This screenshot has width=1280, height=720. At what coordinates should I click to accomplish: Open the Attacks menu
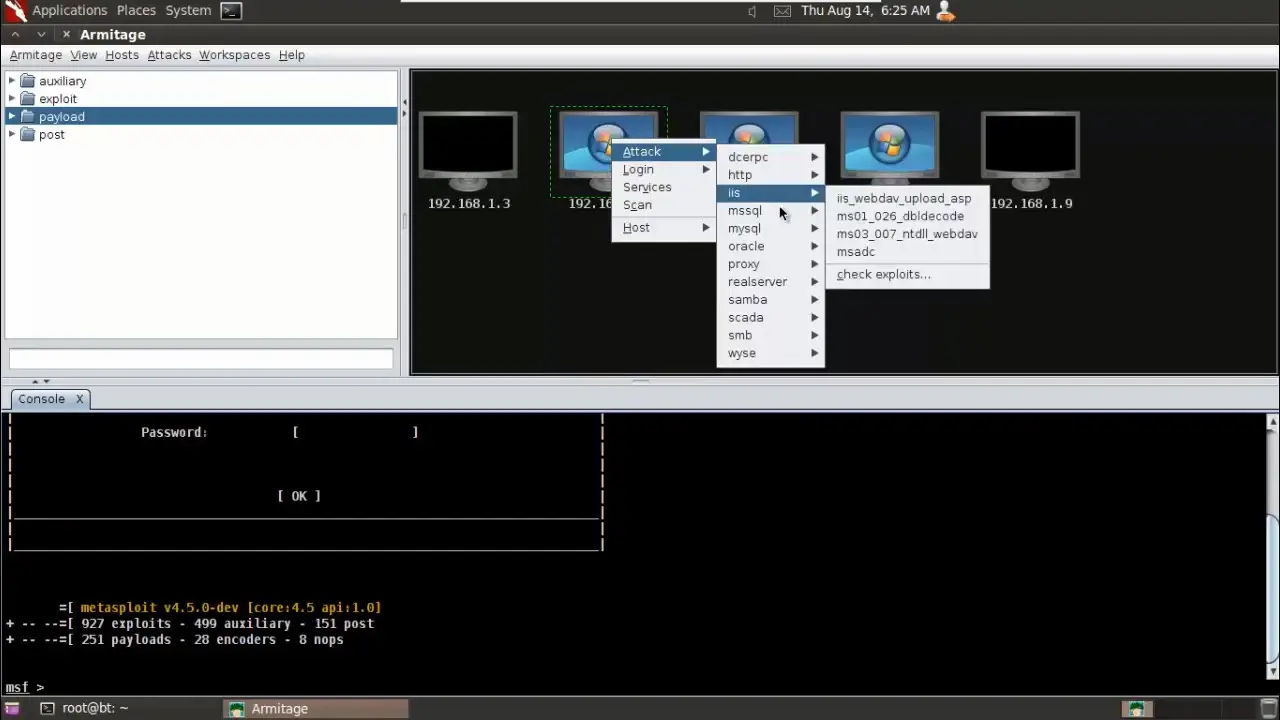(170, 55)
